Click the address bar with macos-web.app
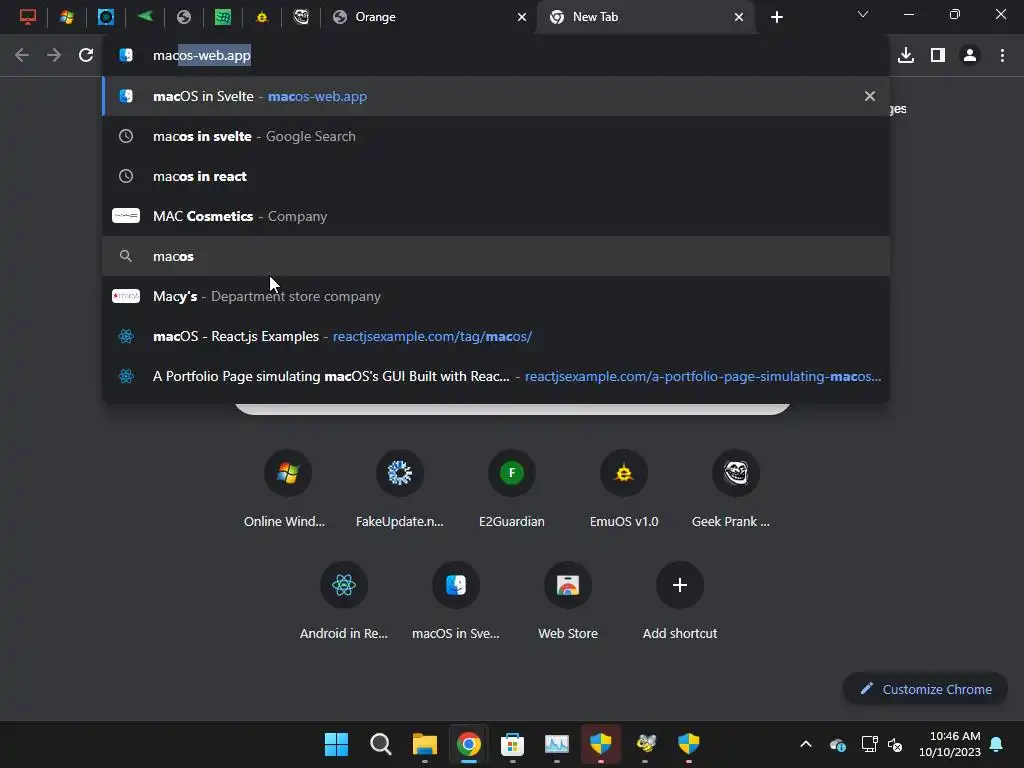 point(496,56)
